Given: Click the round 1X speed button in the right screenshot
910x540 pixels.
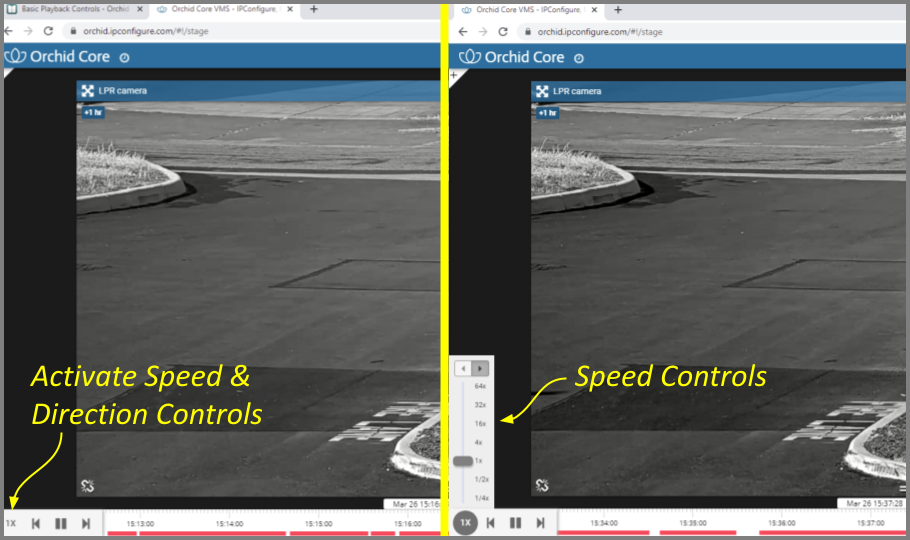Looking at the screenshot, I should click(465, 523).
